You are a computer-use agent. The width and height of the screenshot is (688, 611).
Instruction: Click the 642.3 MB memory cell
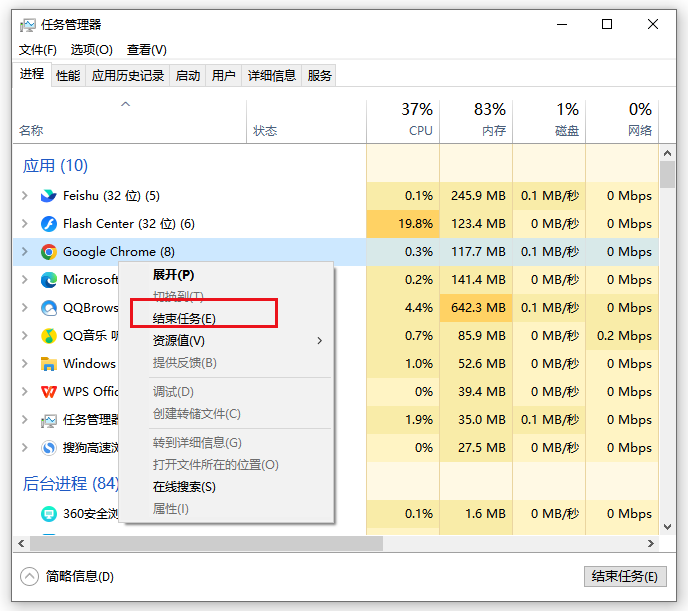point(476,308)
